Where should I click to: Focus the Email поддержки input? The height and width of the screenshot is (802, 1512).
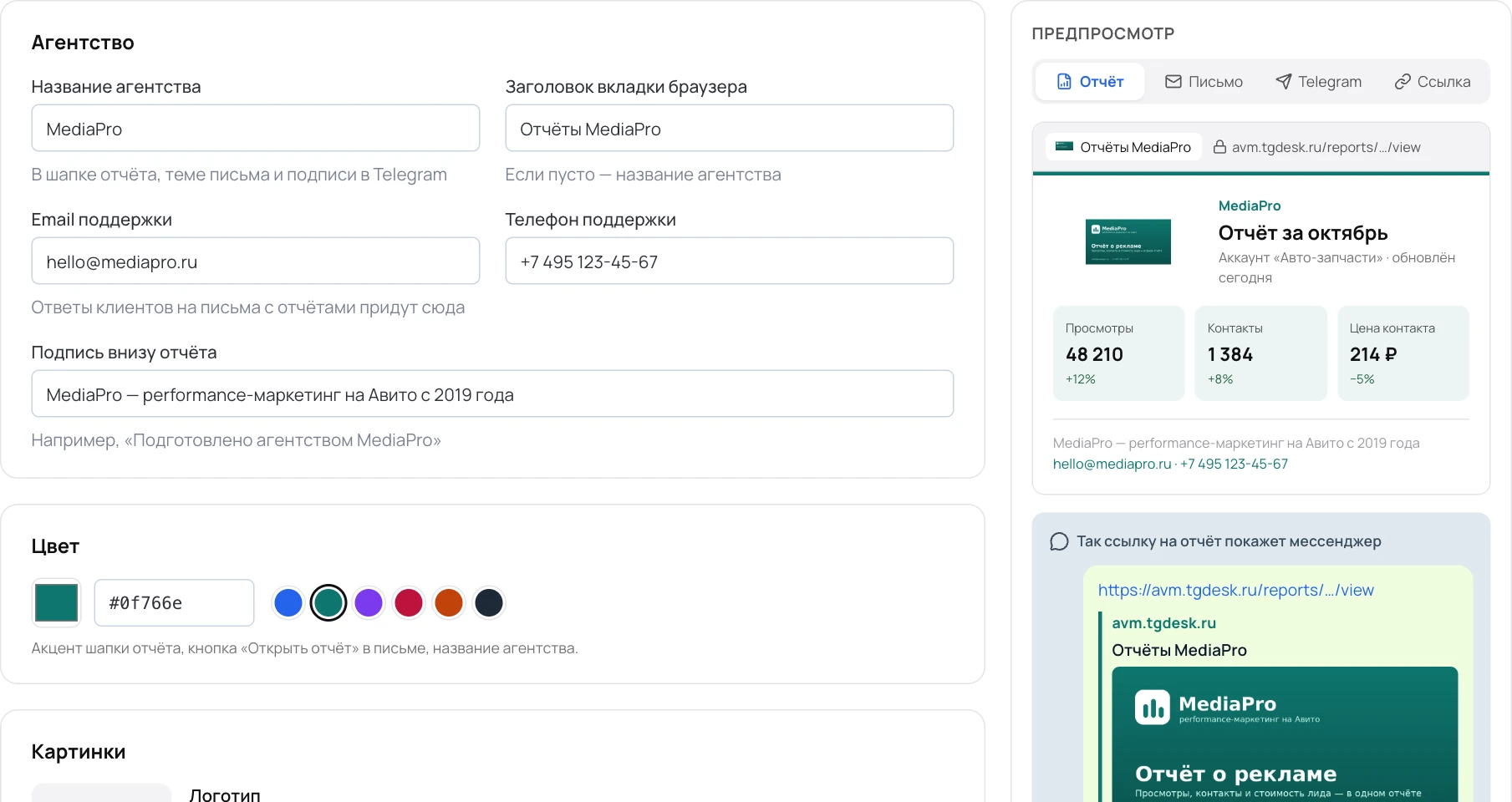tap(256, 261)
